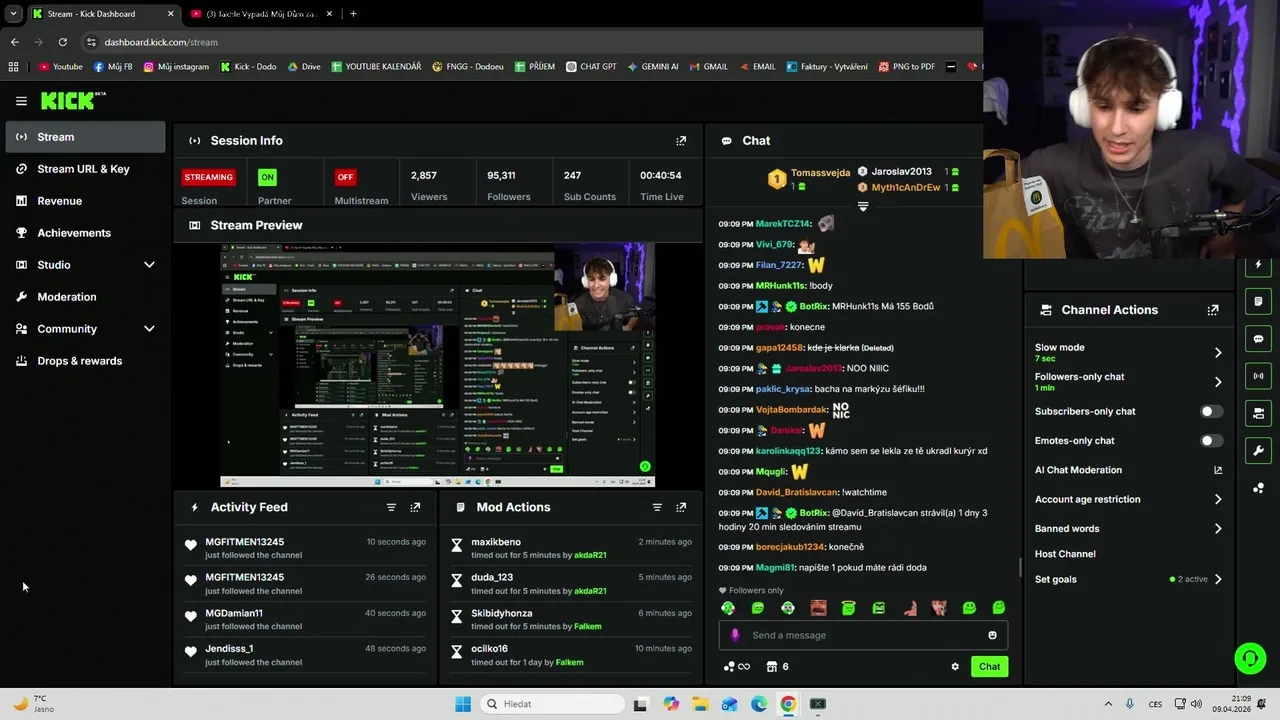
Task: Collapse the chat leaderboard arrow
Action: pos(863,207)
